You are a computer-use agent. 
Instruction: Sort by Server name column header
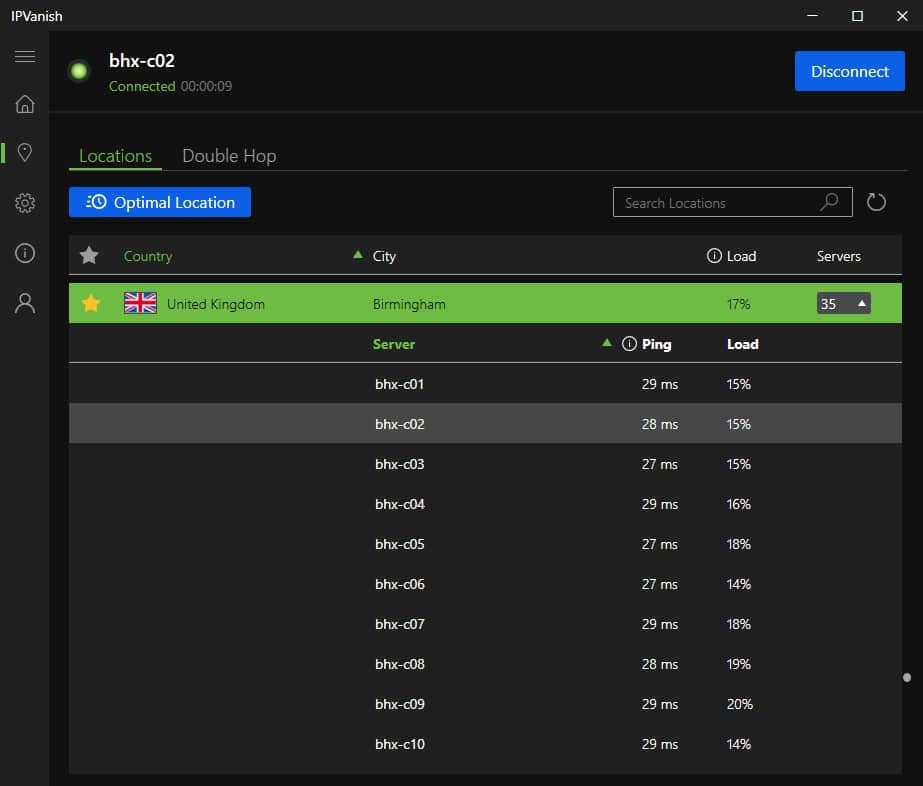394,344
